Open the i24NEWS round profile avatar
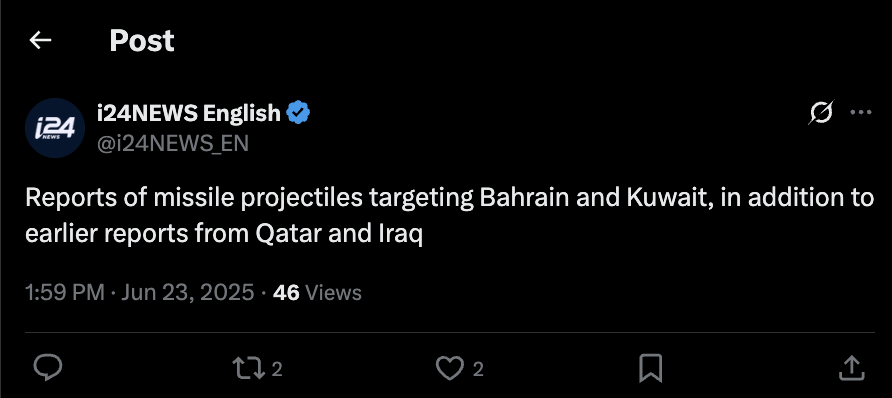Viewport: 892px width, 398px height. [55, 128]
